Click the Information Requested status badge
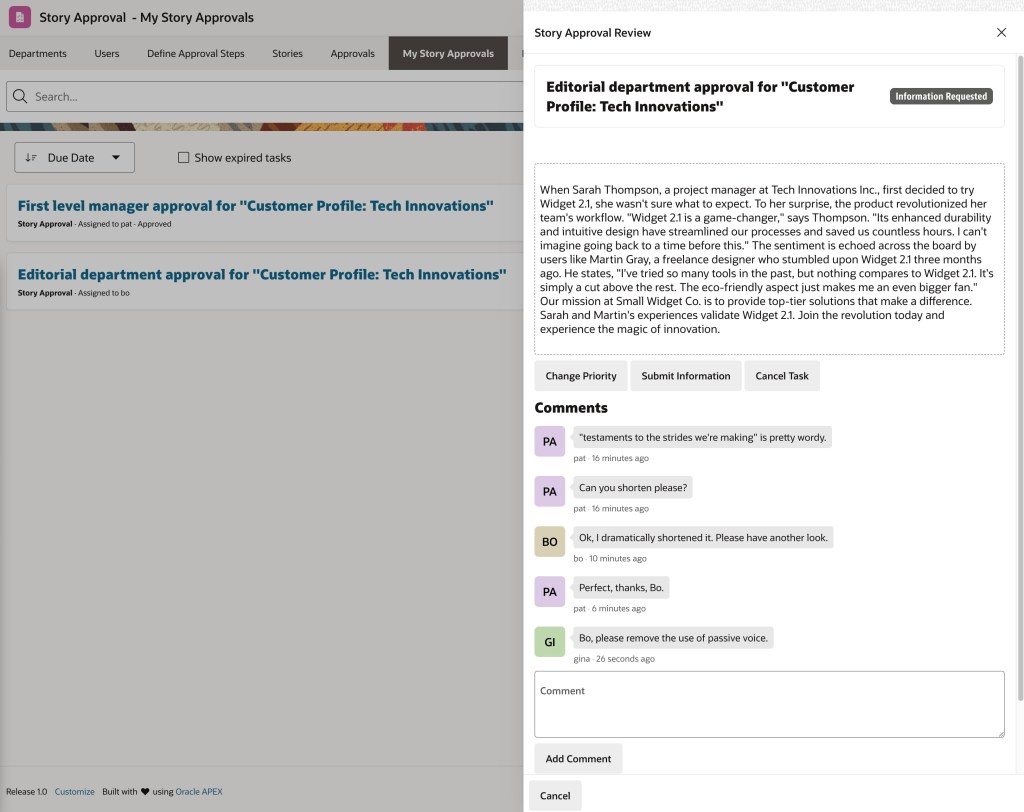Viewport: 1024px width, 812px height. pos(940,97)
